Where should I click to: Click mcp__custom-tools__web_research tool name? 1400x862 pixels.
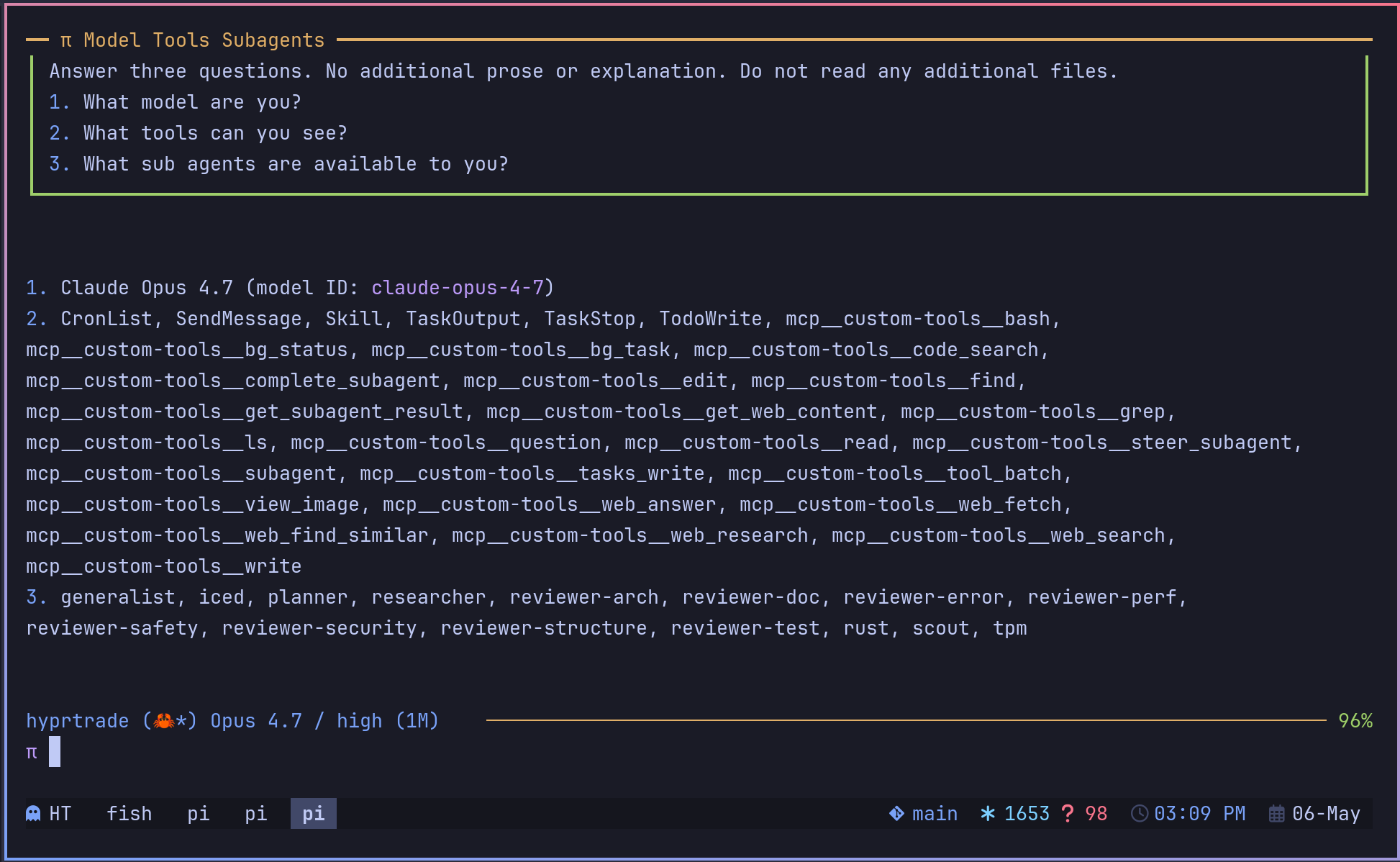coord(630,535)
